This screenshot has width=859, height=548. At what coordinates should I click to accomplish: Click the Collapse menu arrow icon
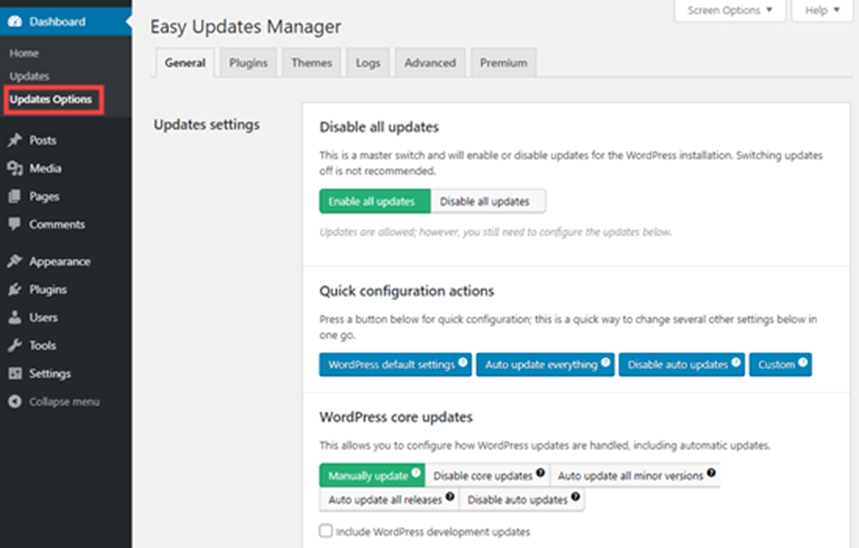click(x=15, y=401)
